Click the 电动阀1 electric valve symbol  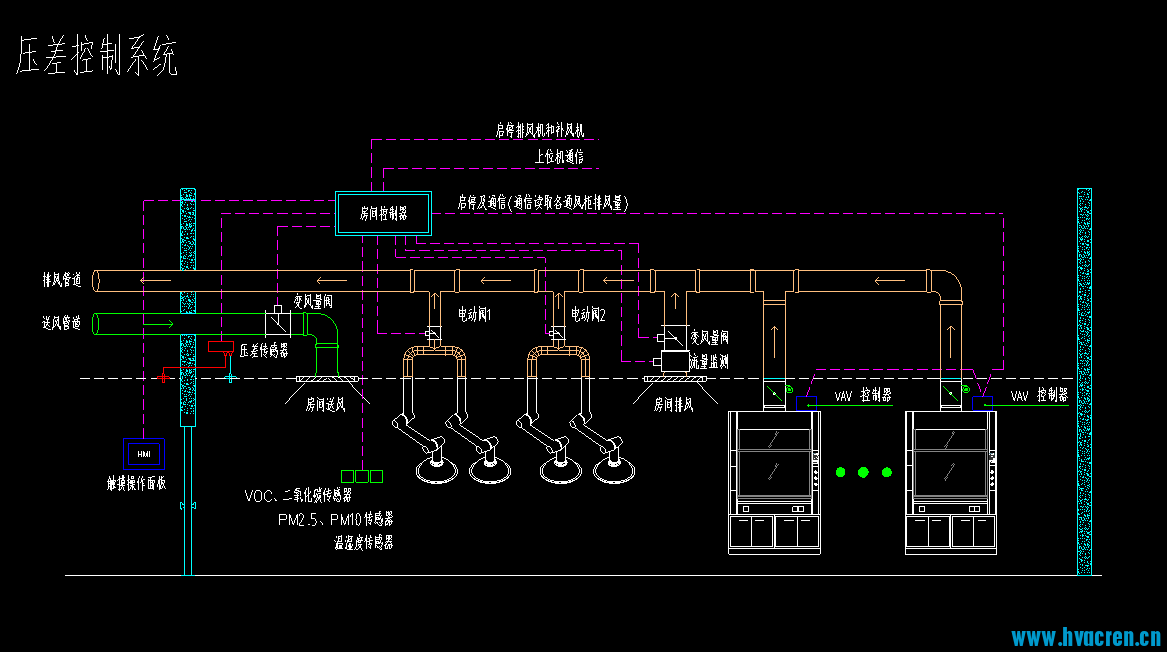coord(433,331)
